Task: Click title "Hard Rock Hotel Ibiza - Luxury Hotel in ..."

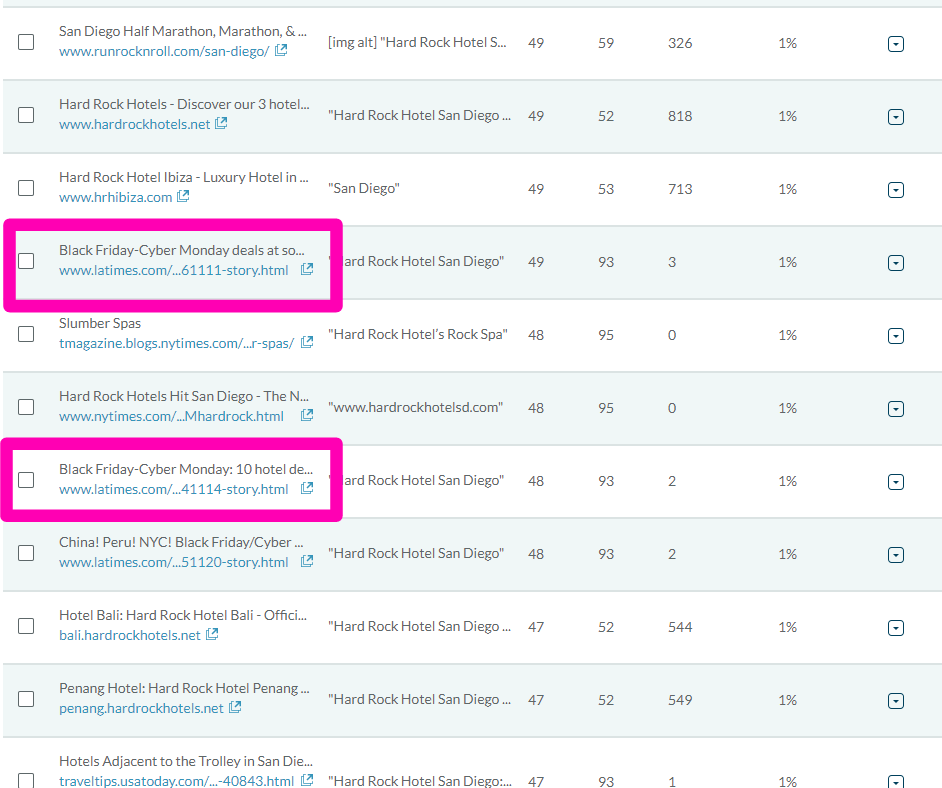Action: [x=183, y=177]
